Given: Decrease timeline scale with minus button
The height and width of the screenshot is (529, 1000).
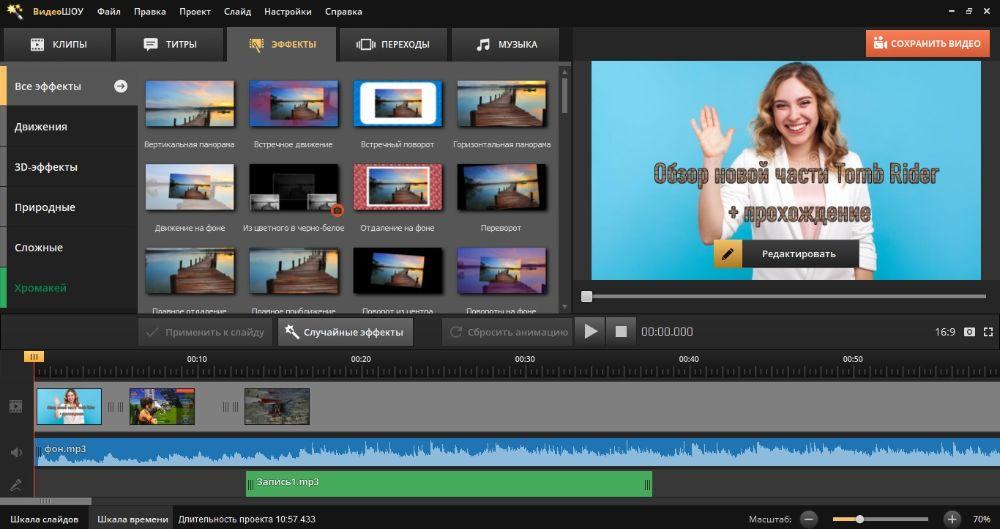Looking at the screenshot, I should (809, 519).
